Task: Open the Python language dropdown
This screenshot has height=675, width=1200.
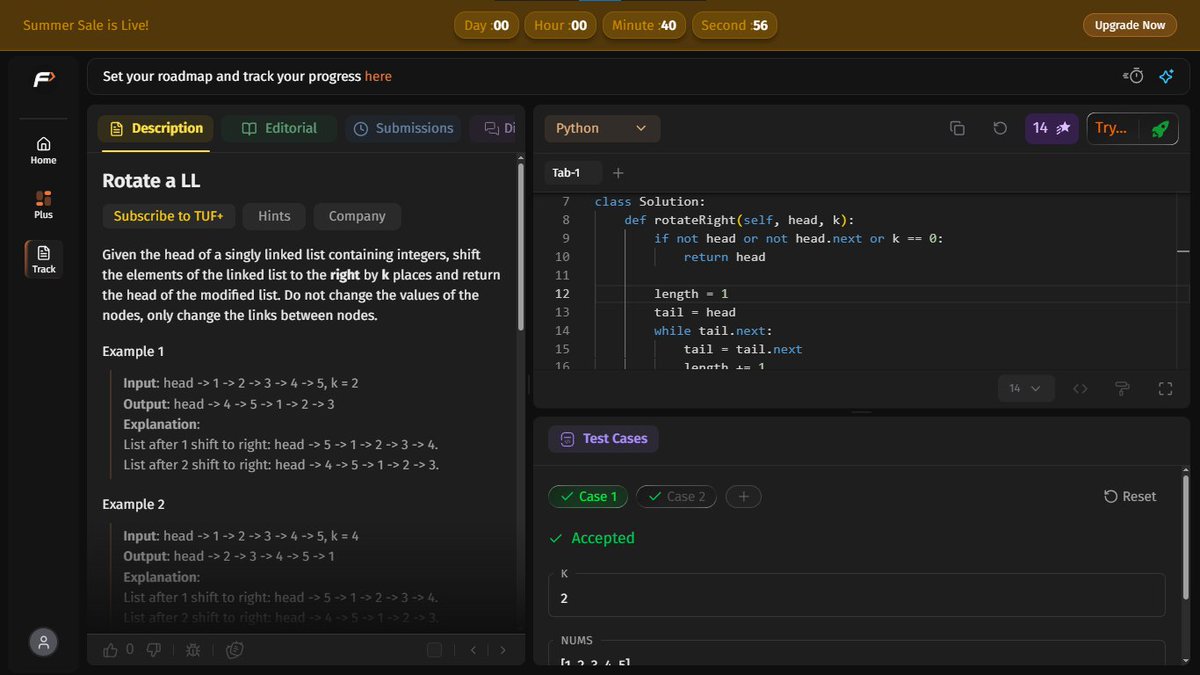Action: [x=602, y=128]
